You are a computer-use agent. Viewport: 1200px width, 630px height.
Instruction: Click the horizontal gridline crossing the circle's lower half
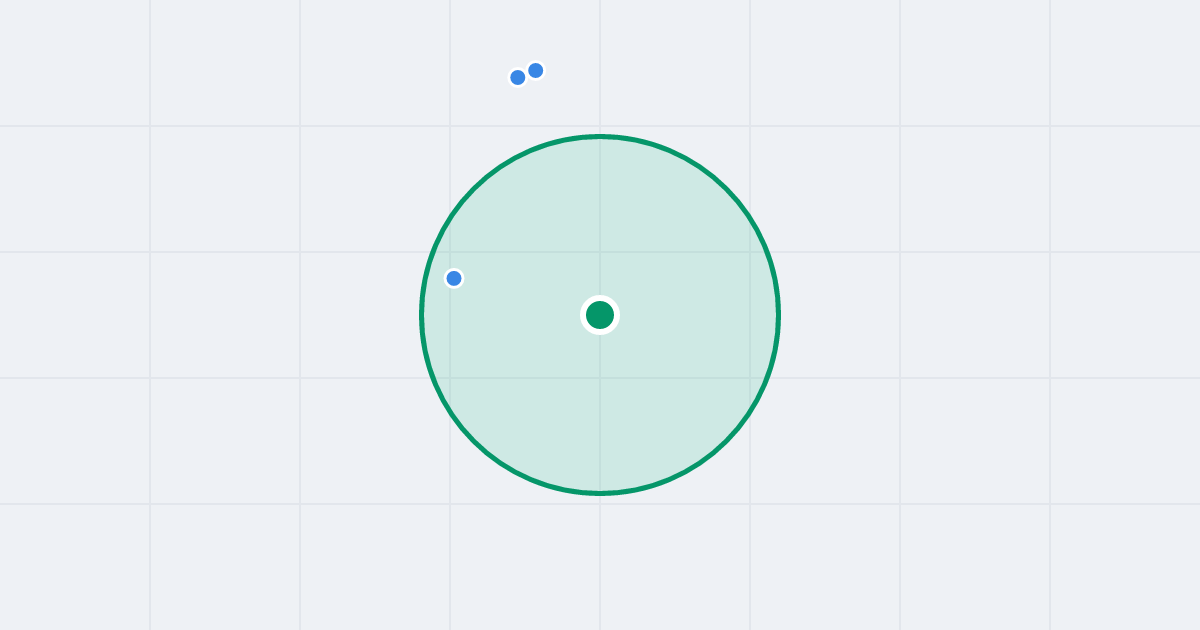[x=600, y=378]
